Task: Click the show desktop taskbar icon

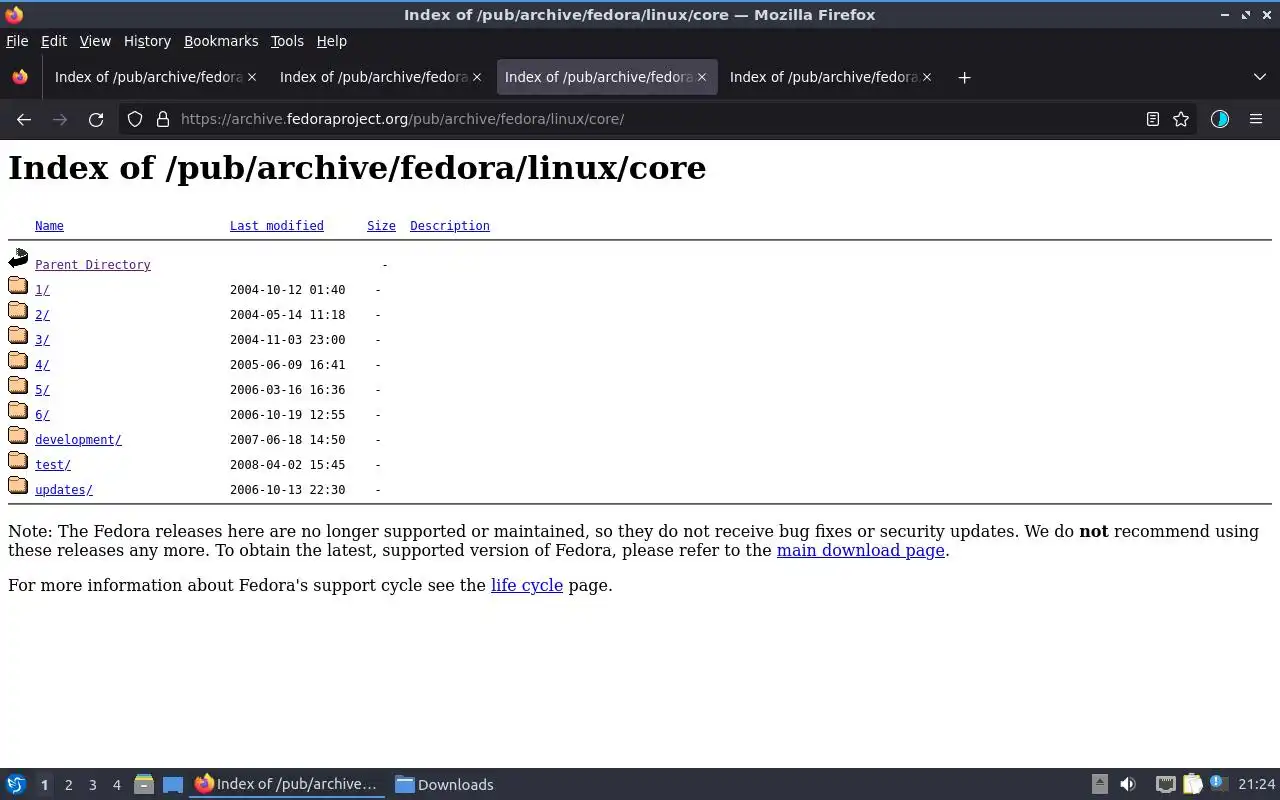Action: tap(172, 785)
